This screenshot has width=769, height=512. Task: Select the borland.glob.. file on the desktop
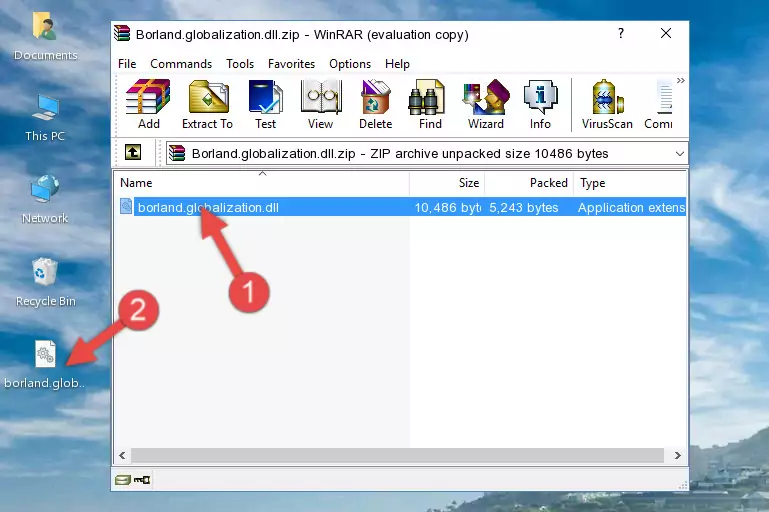[x=45, y=365]
